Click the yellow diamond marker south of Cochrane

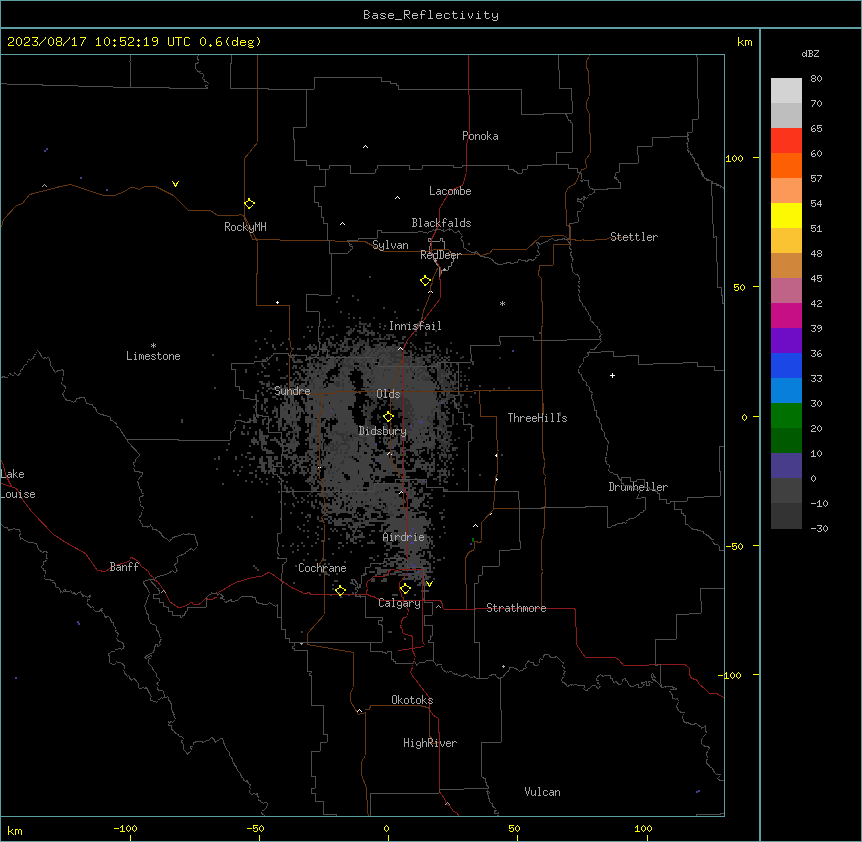340,590
